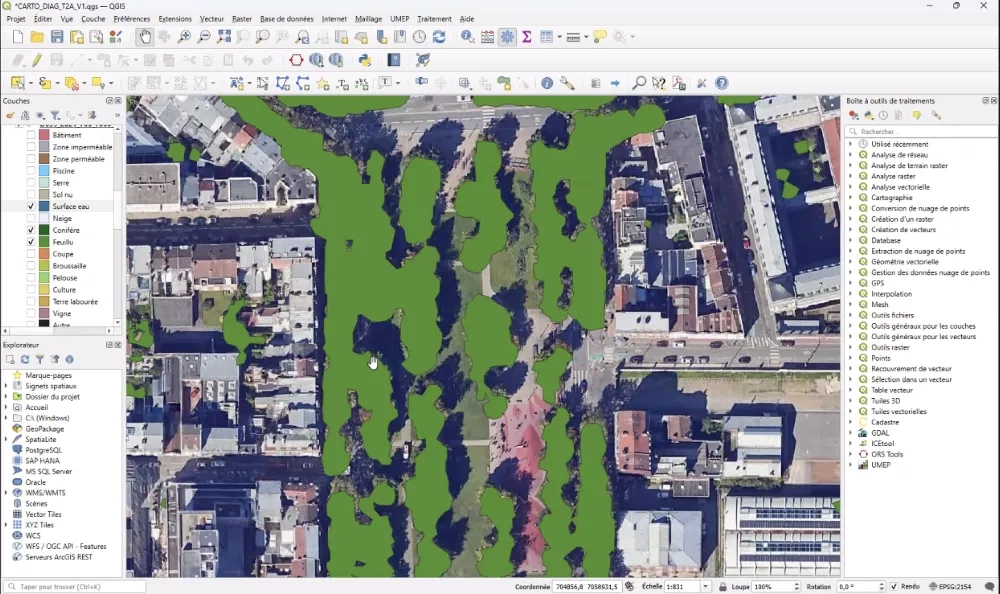The width and height of the screenshot is (1000, 594).
Task: Save the project with the floppy icon
Action: pos(57,37)
